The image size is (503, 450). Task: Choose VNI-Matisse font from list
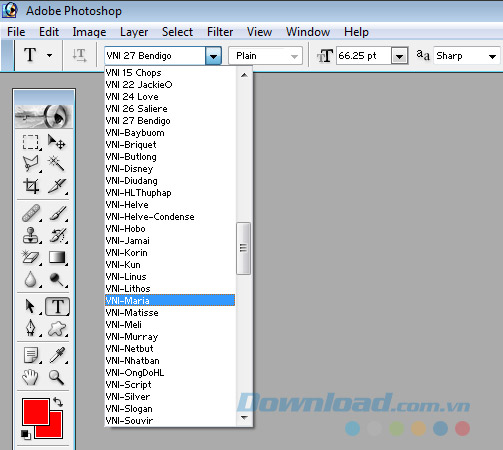[170, 313]
